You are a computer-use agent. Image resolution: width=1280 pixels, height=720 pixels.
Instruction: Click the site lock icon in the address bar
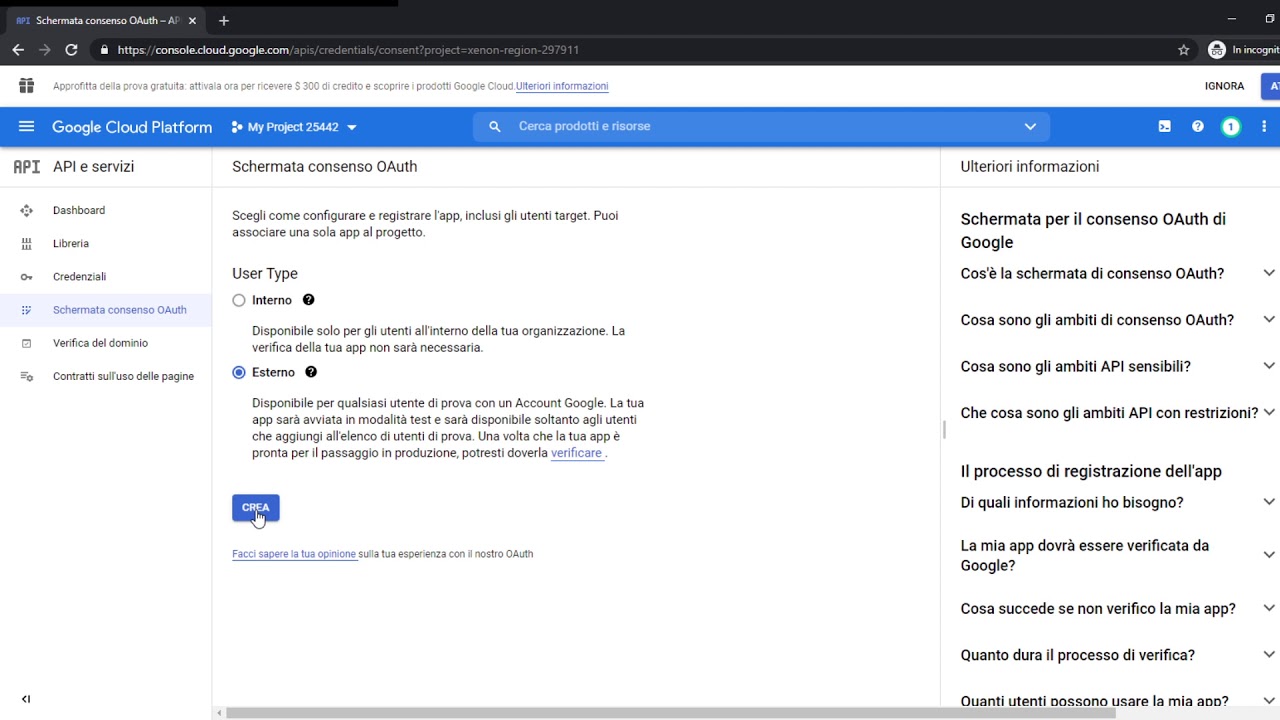104,50
